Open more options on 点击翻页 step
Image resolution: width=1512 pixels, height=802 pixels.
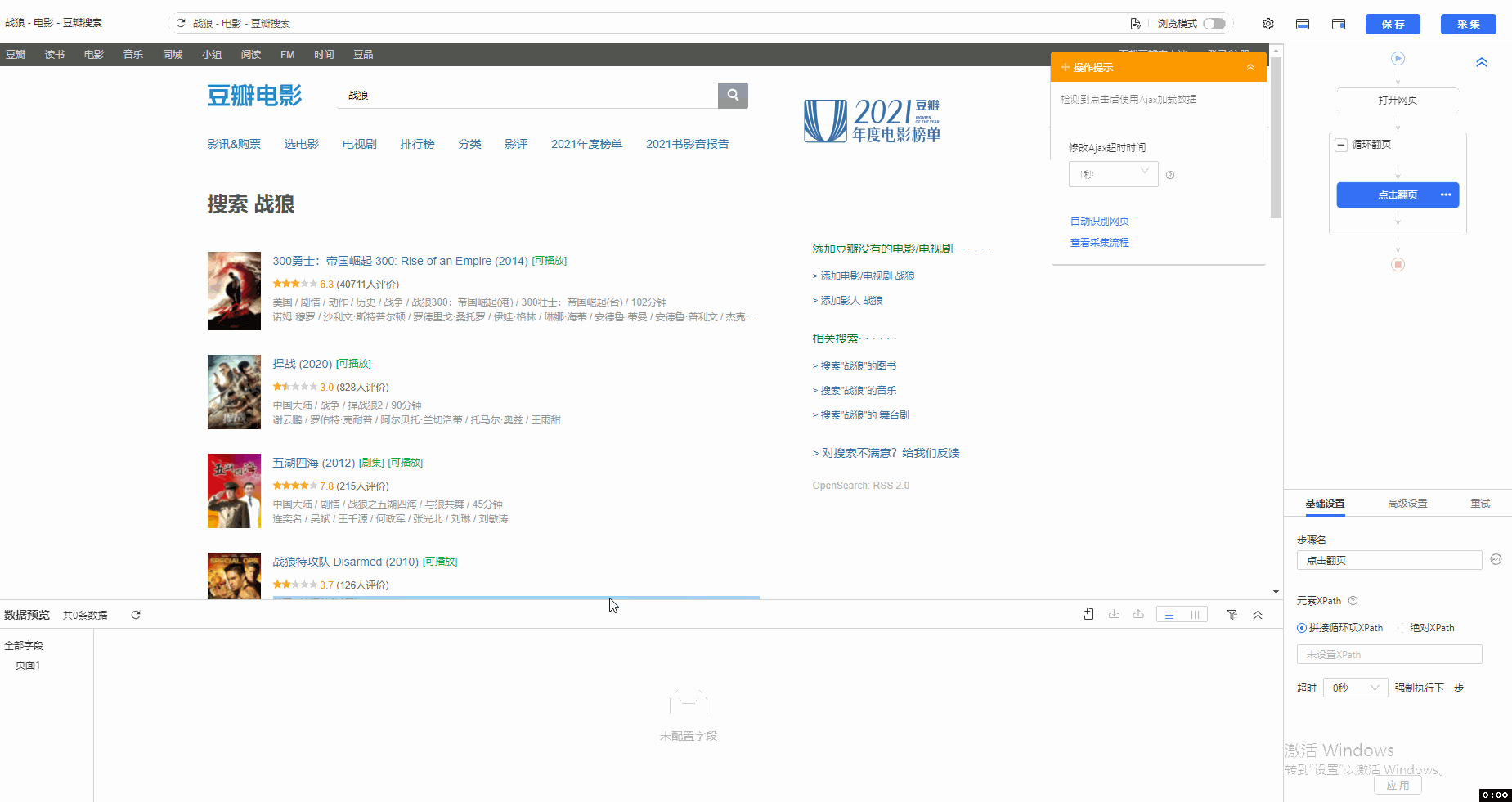click(1446, 195)
